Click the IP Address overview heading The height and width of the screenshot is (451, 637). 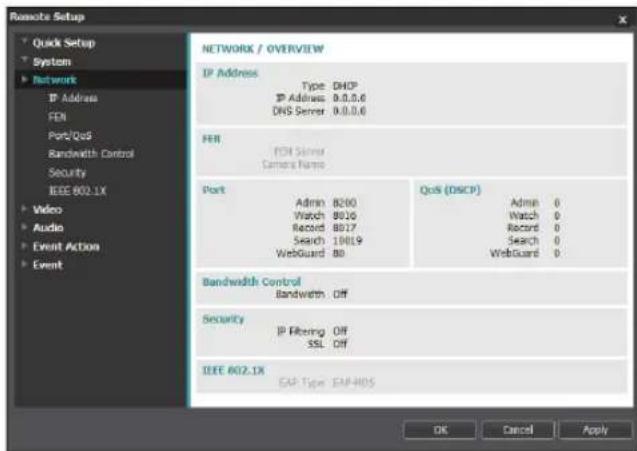(x=230, y=73)
